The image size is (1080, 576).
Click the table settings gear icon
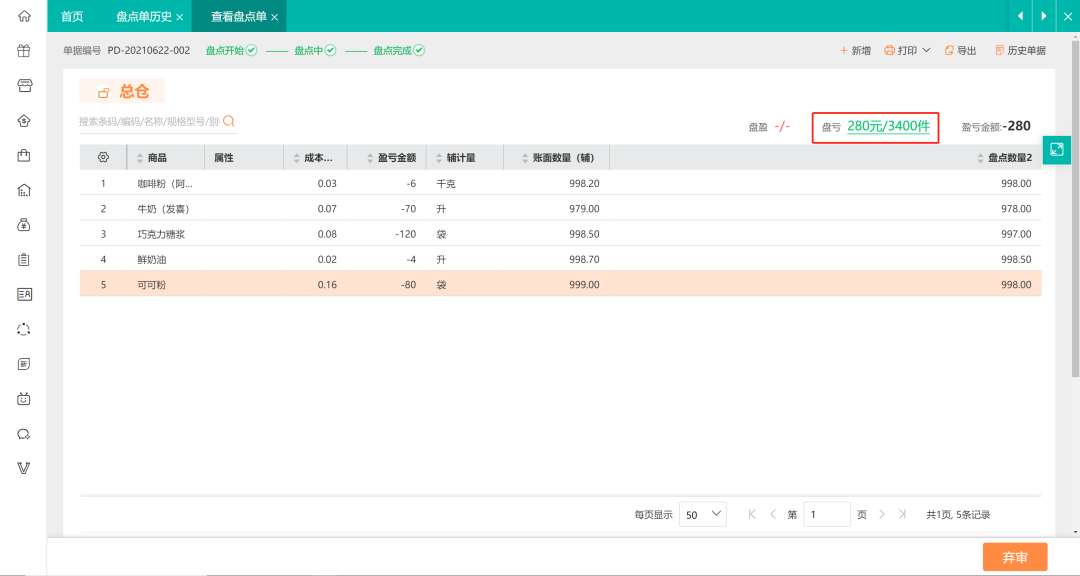click(x=103, y=158)
